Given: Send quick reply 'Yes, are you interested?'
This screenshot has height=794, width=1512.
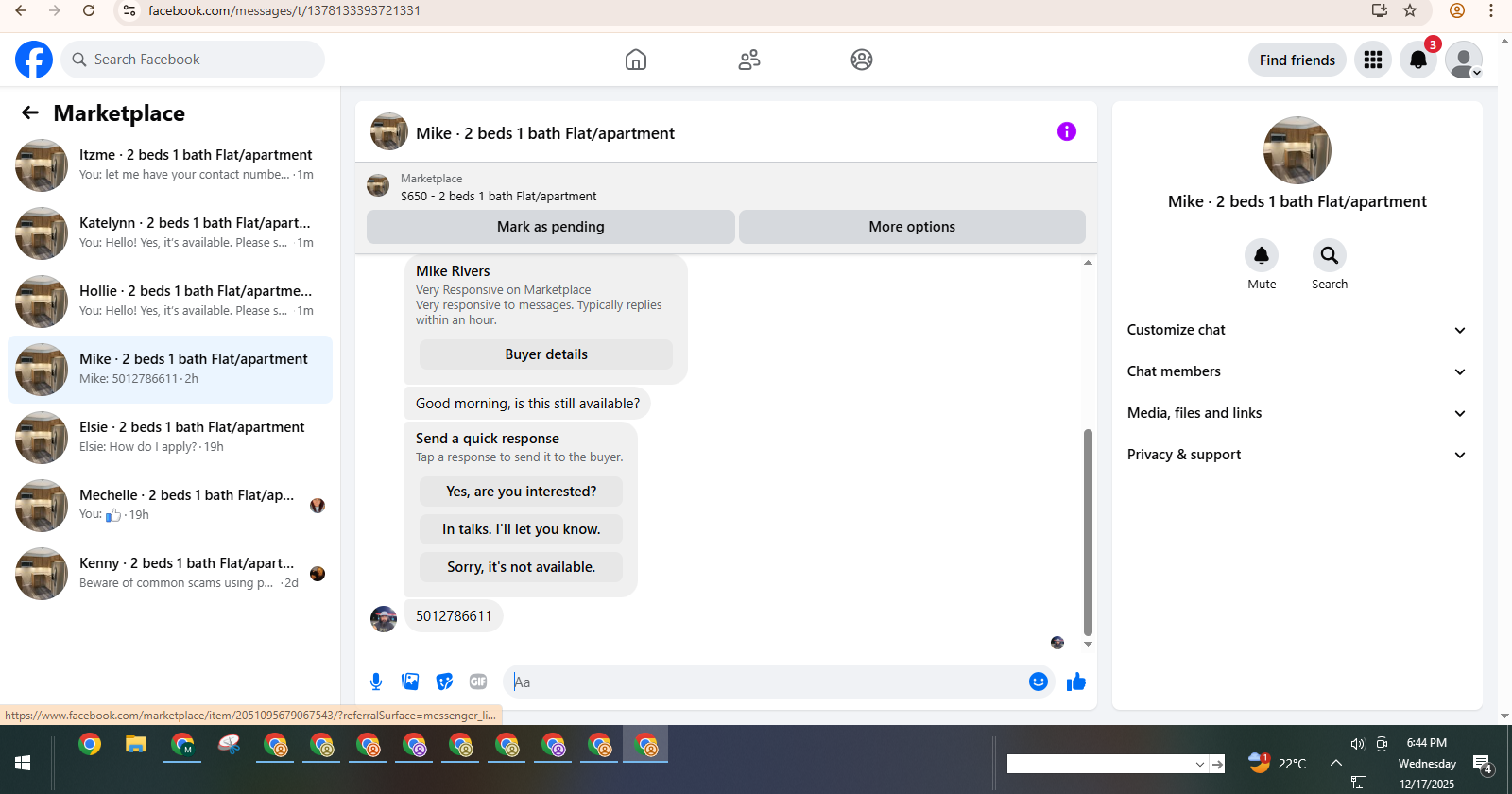Looking at the screenshot, I should [522, 492].
